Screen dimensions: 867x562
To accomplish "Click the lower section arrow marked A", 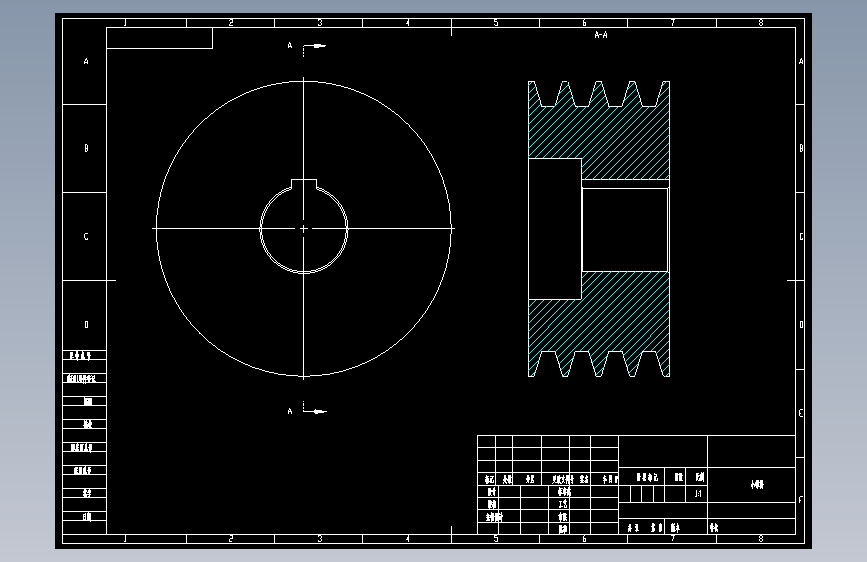I will pyautogui.click(x=315, y=410).
